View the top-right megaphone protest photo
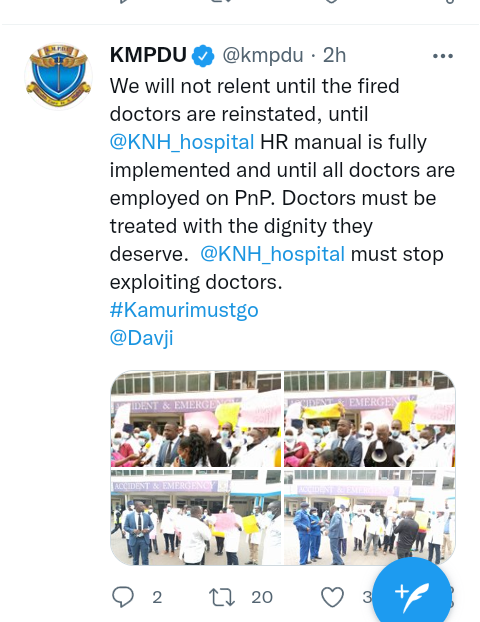This screenshot has width=480, height=622. pyautogui.click(x=370, y=419)
